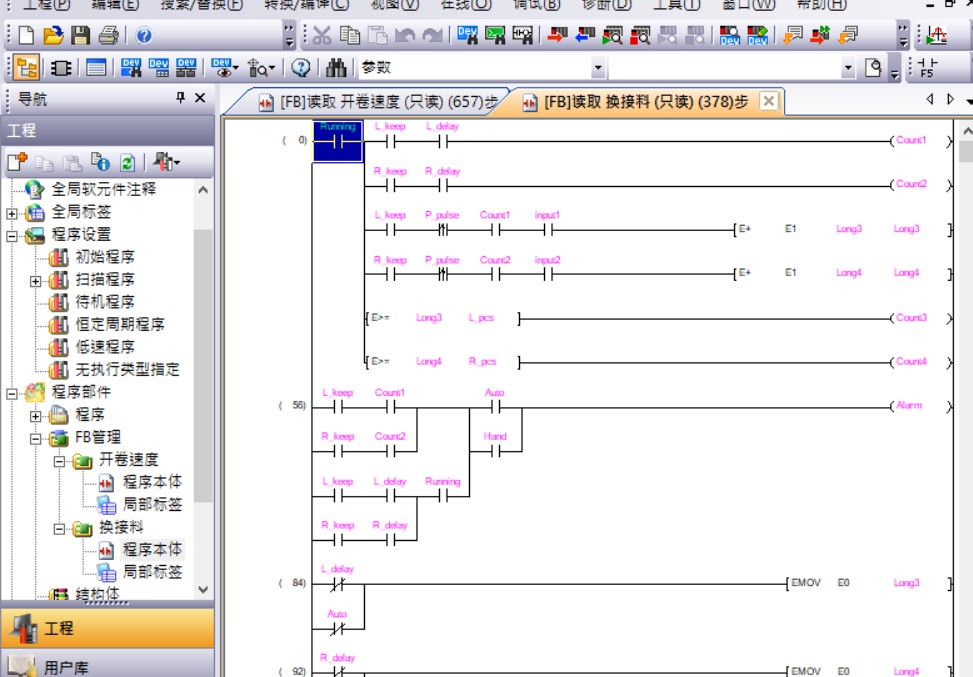The width and height of the screenshot is (973, 677).
Task: Select the Running contact at step 0
Action: pos(338,141)
